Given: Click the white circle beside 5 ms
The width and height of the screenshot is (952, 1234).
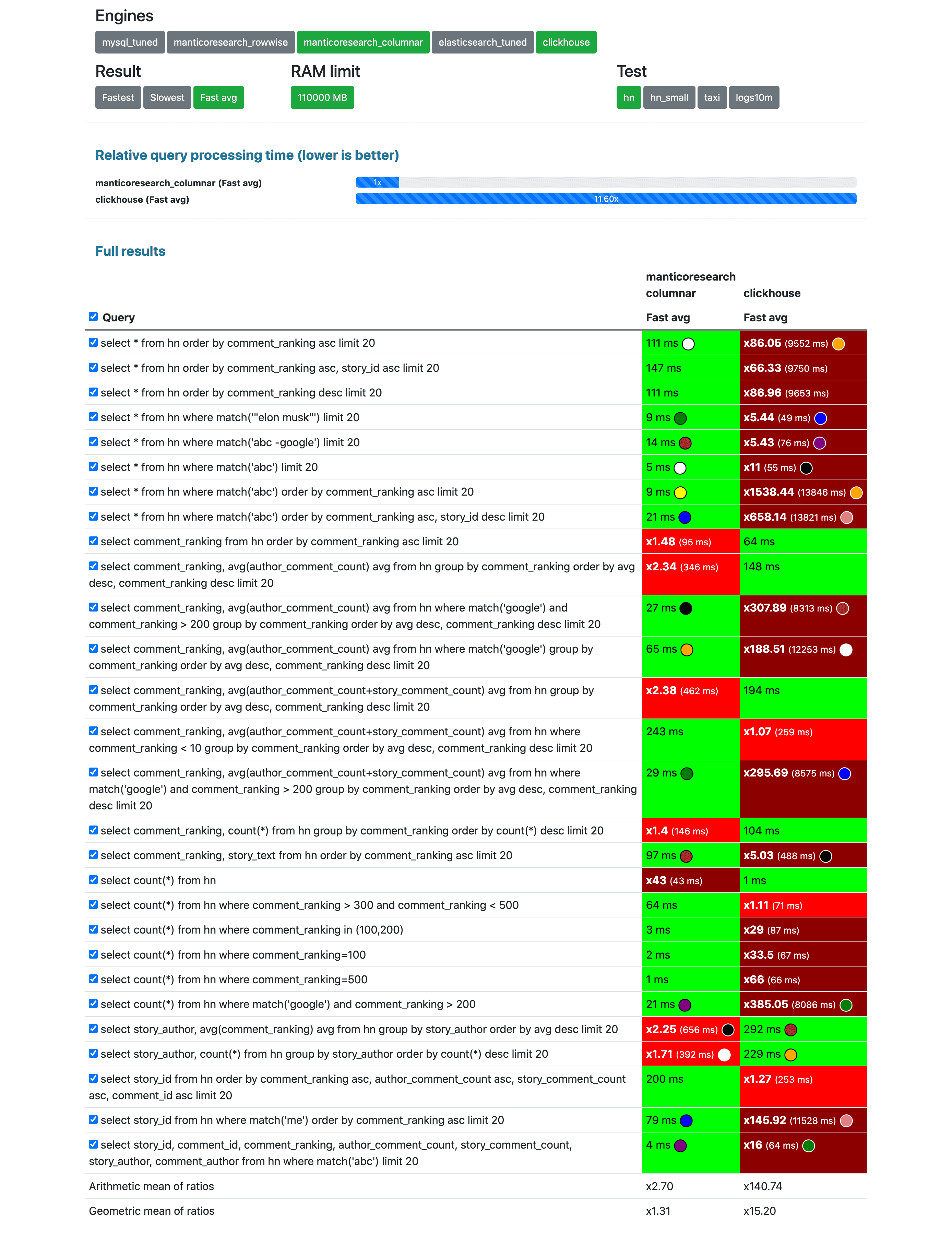Looking at the screenshot, I should [680, 468].
